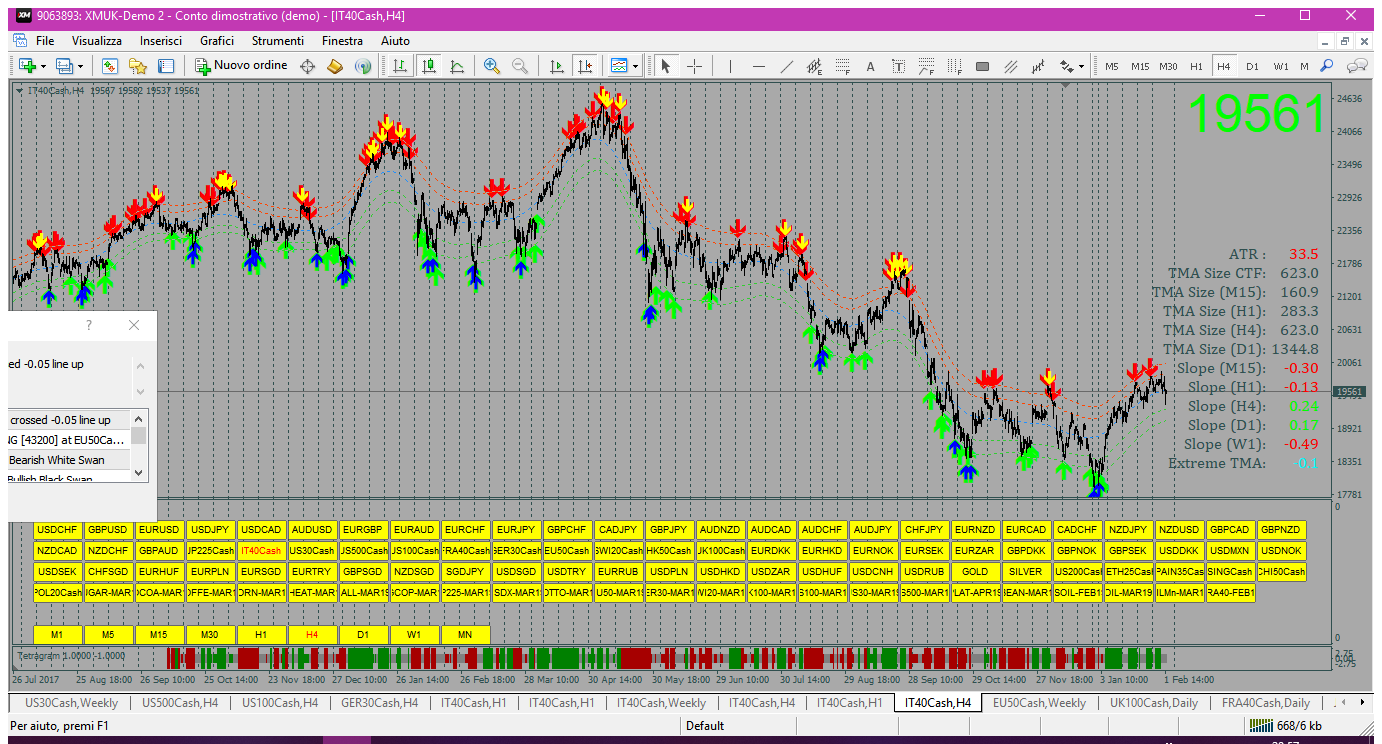
Task: Open a new chart window from the toolbar
Action: [26, 66]
